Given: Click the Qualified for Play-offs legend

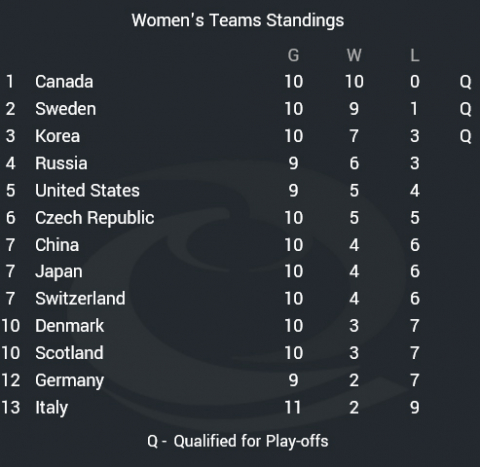Looking at the screenshot, I should (x=238, y=441).
